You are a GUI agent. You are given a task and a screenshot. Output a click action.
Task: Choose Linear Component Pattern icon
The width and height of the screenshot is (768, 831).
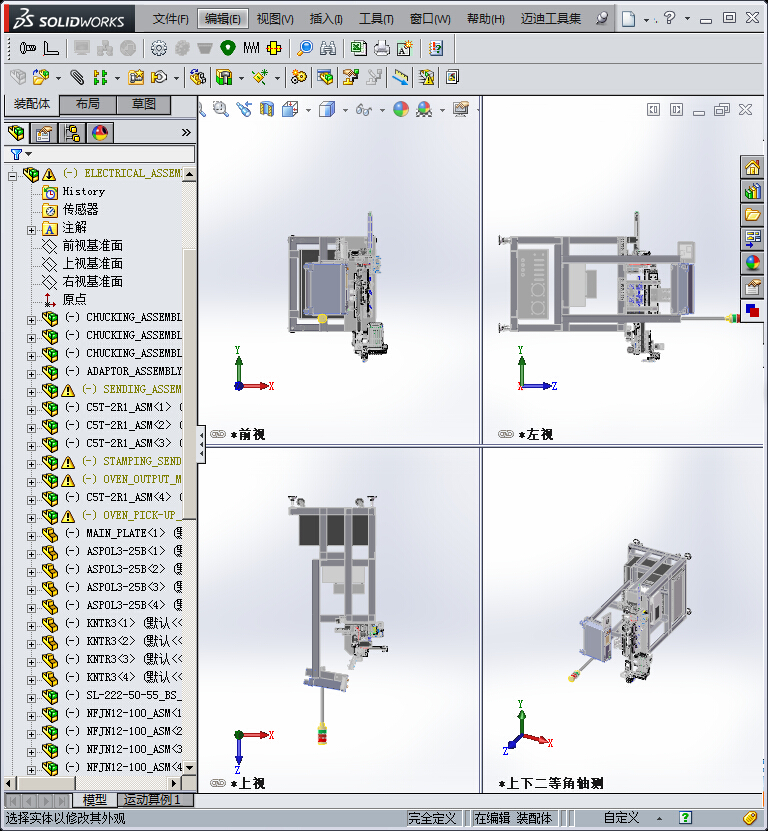[x=100, y=77]
